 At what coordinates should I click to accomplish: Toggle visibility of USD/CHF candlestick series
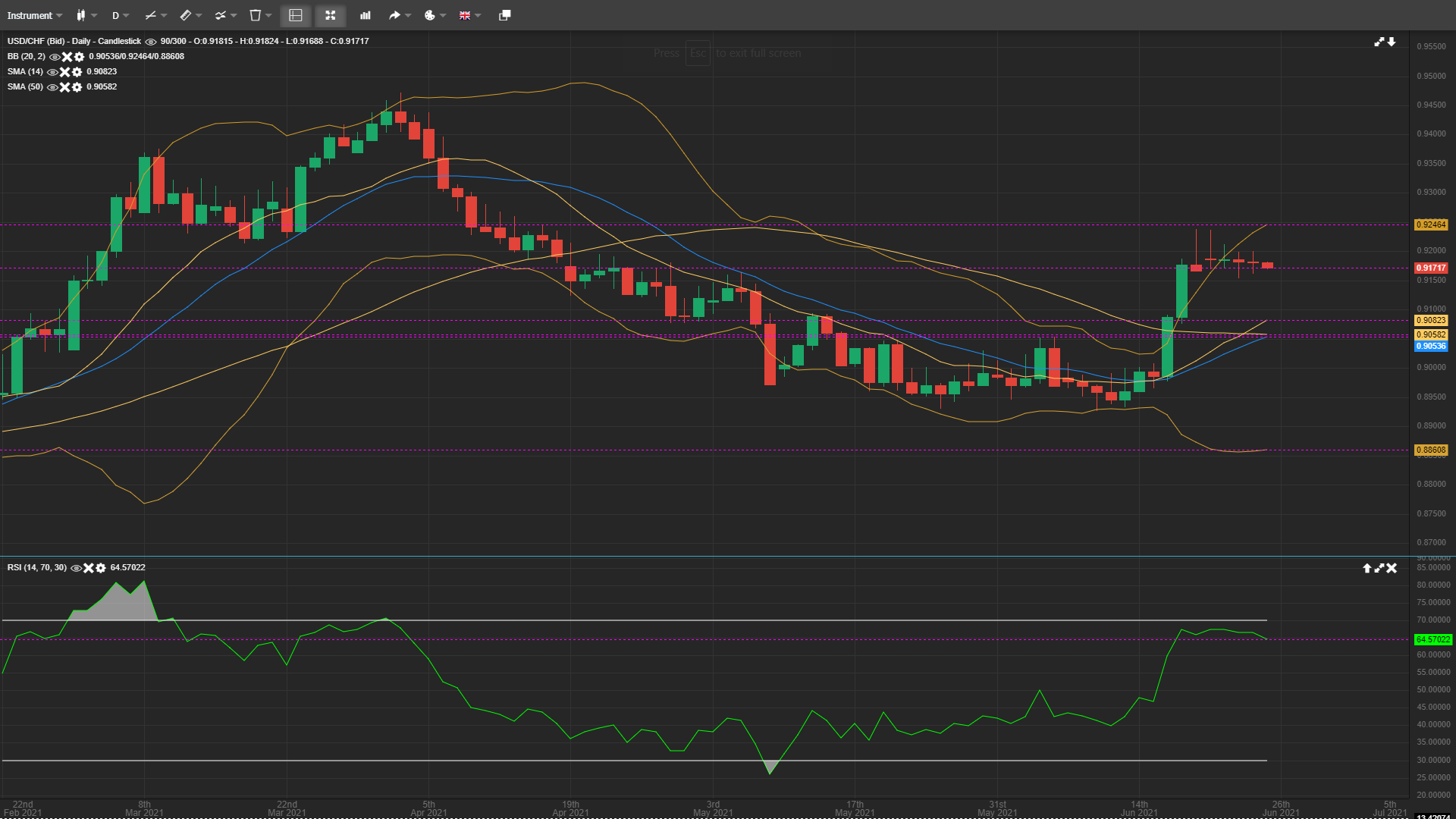(x=151, y=42)
